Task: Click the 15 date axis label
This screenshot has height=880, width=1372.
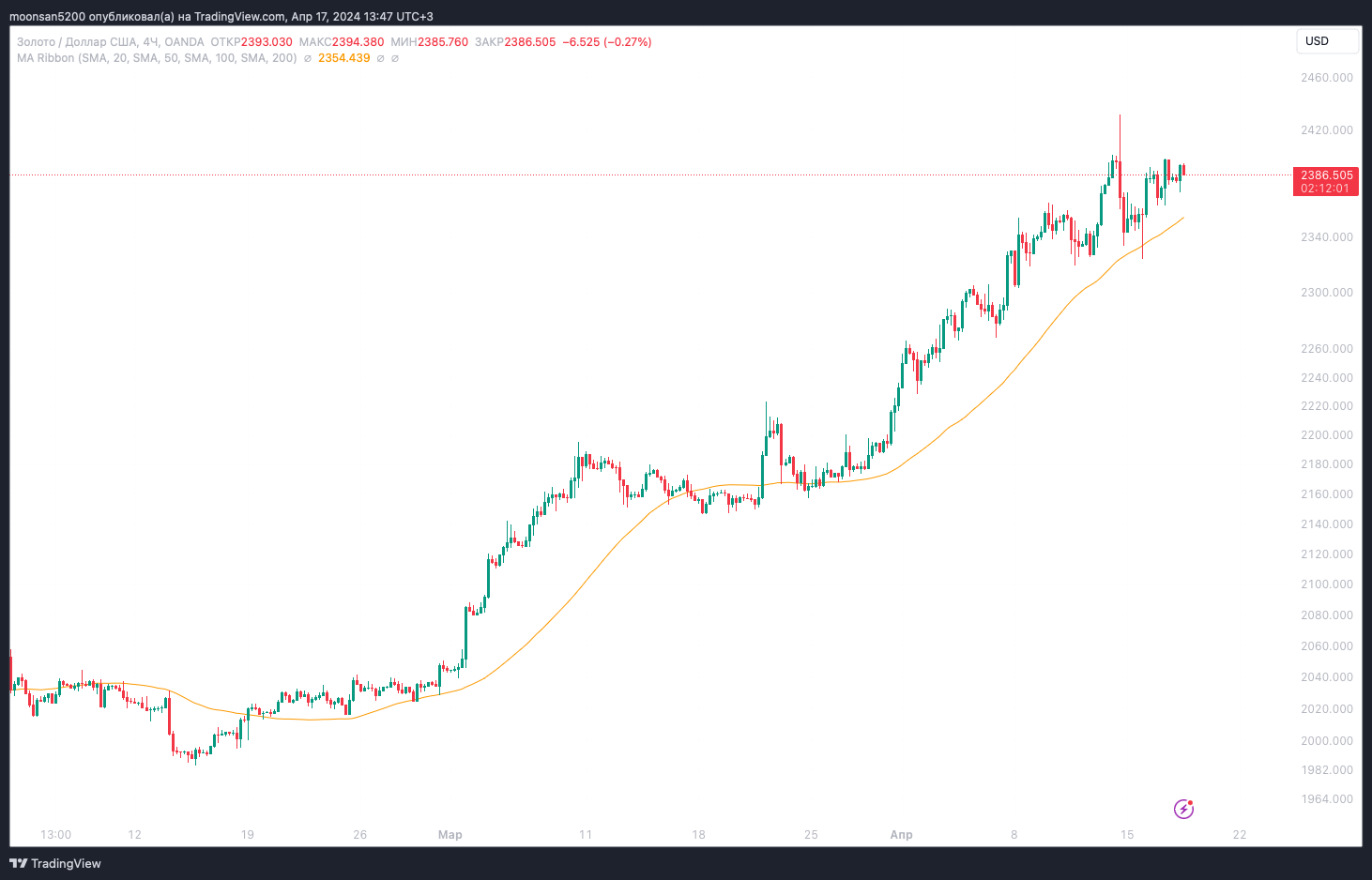Action: point(1127,835)
